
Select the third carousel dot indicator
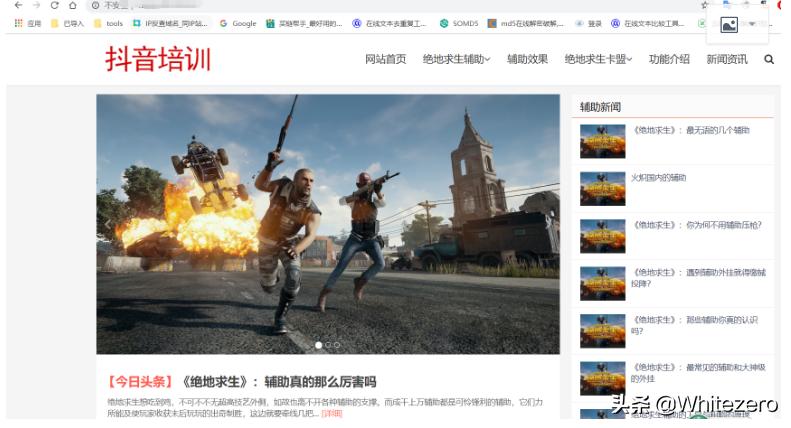[x=337, y=345]
